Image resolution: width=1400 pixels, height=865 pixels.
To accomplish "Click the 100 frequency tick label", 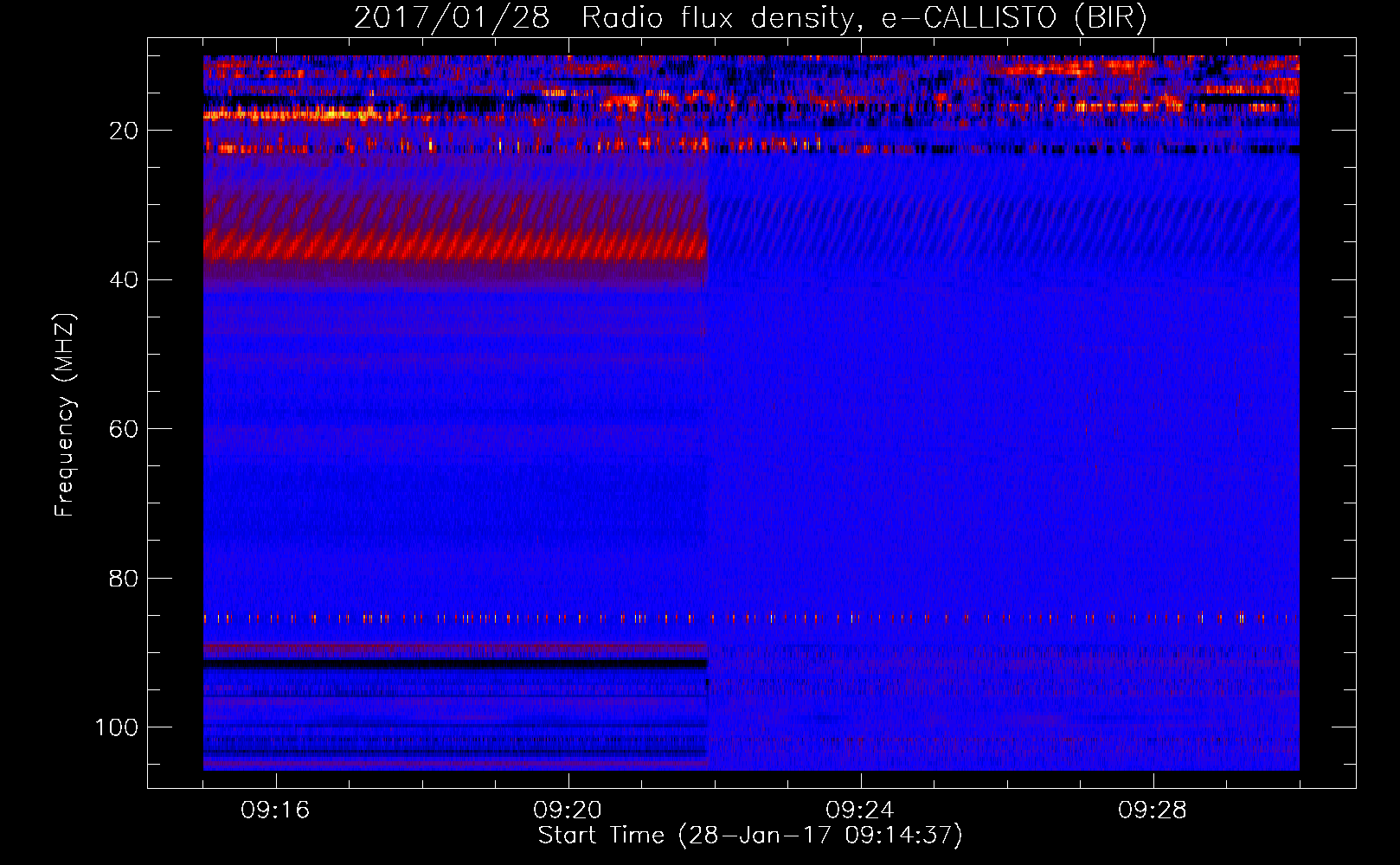I will click(x=117, y=727).
